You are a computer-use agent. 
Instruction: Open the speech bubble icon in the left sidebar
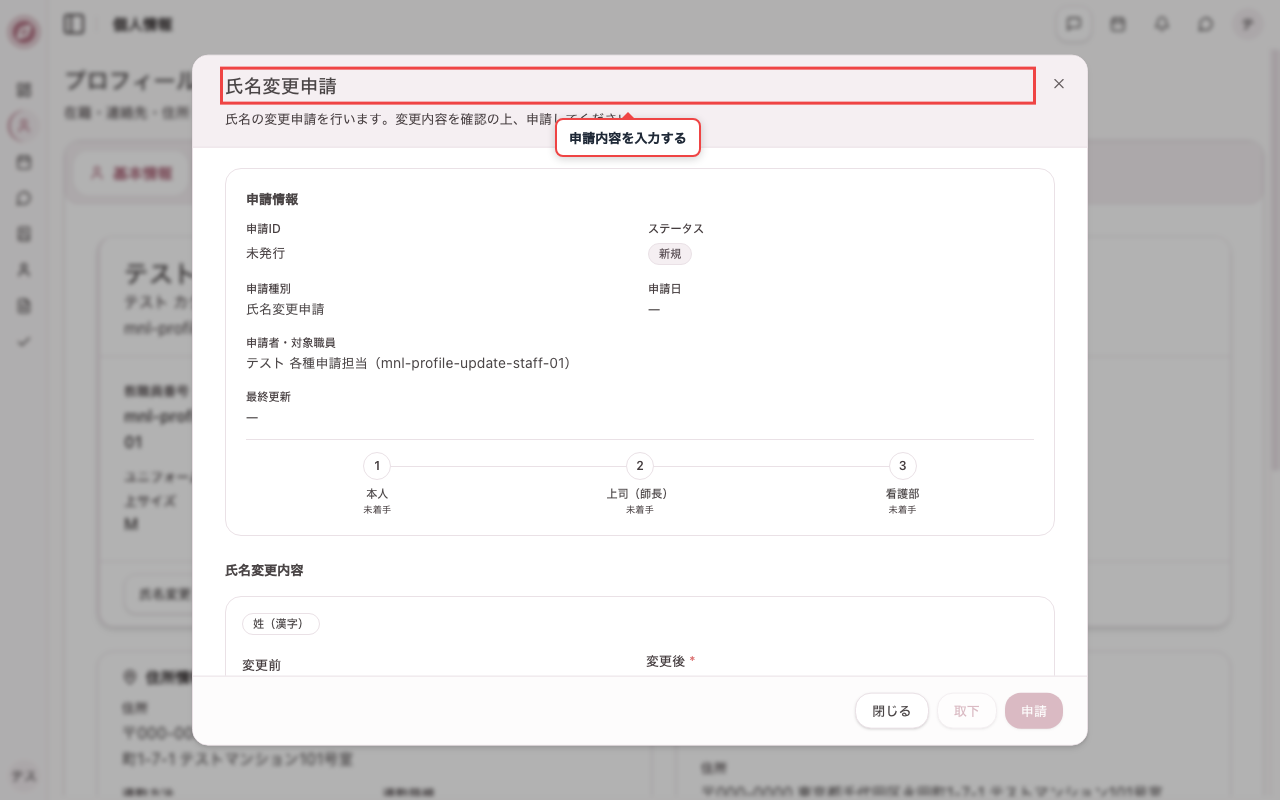[x=24, y=198]
